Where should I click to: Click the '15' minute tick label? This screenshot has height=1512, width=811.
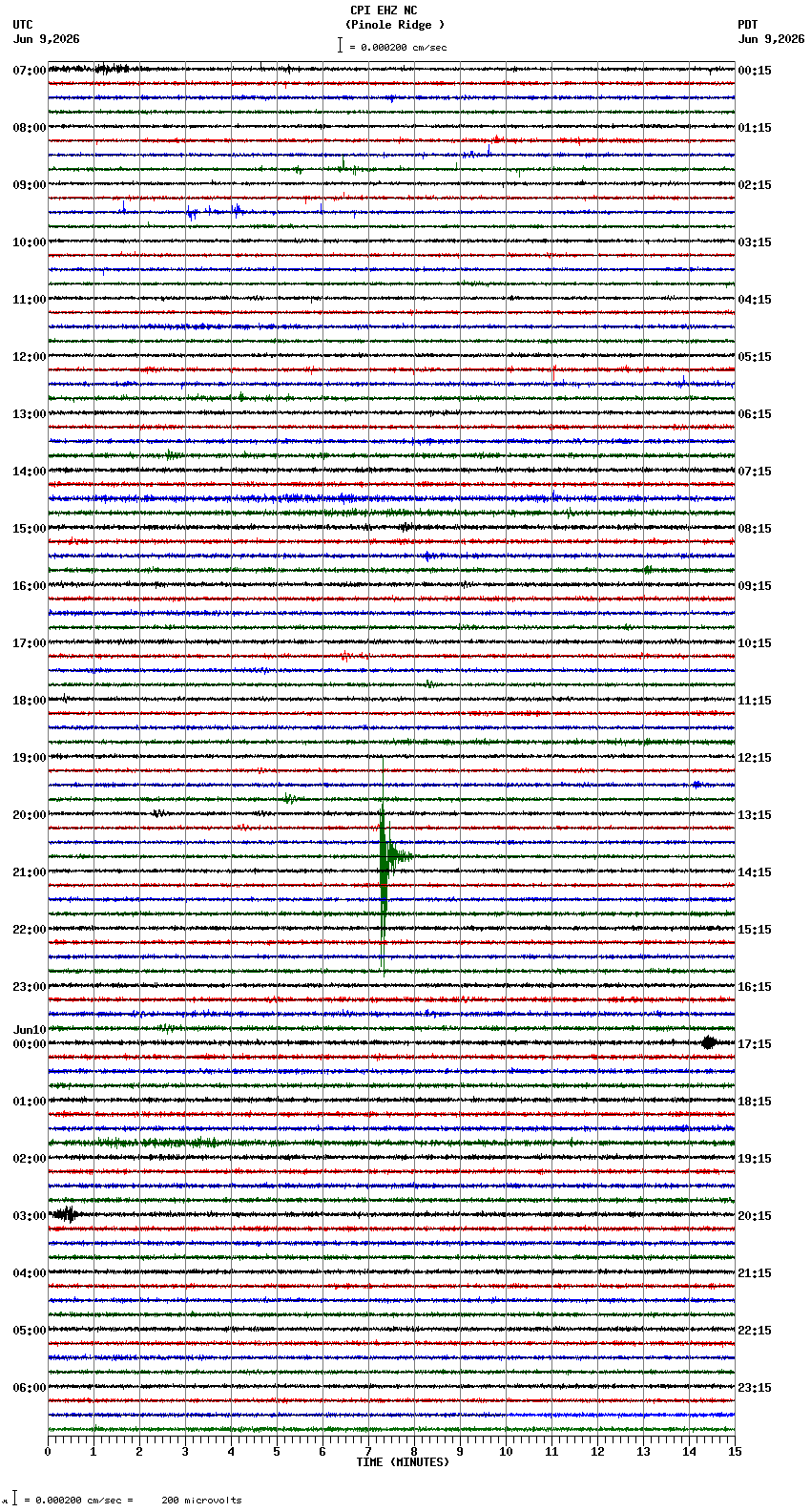735,1452
